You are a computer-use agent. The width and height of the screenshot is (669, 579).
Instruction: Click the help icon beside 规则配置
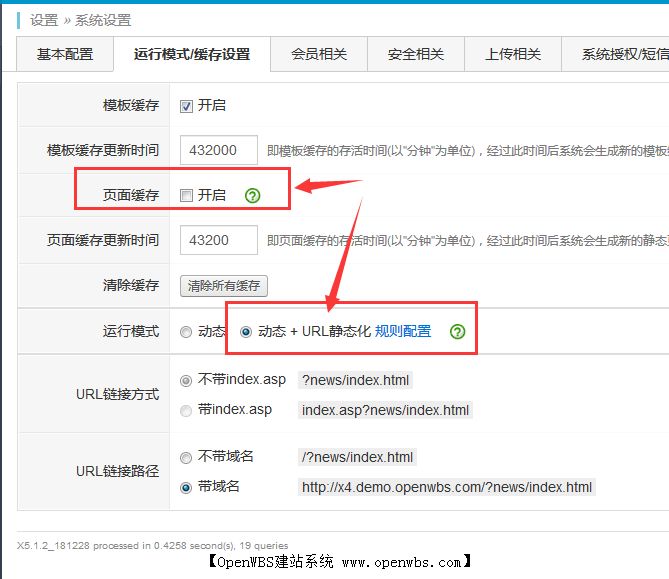(x=457, y=331)
